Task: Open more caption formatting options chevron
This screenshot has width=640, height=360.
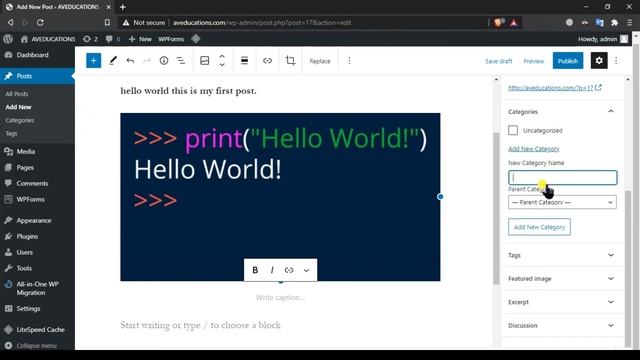Action: [x=306, y=270]
